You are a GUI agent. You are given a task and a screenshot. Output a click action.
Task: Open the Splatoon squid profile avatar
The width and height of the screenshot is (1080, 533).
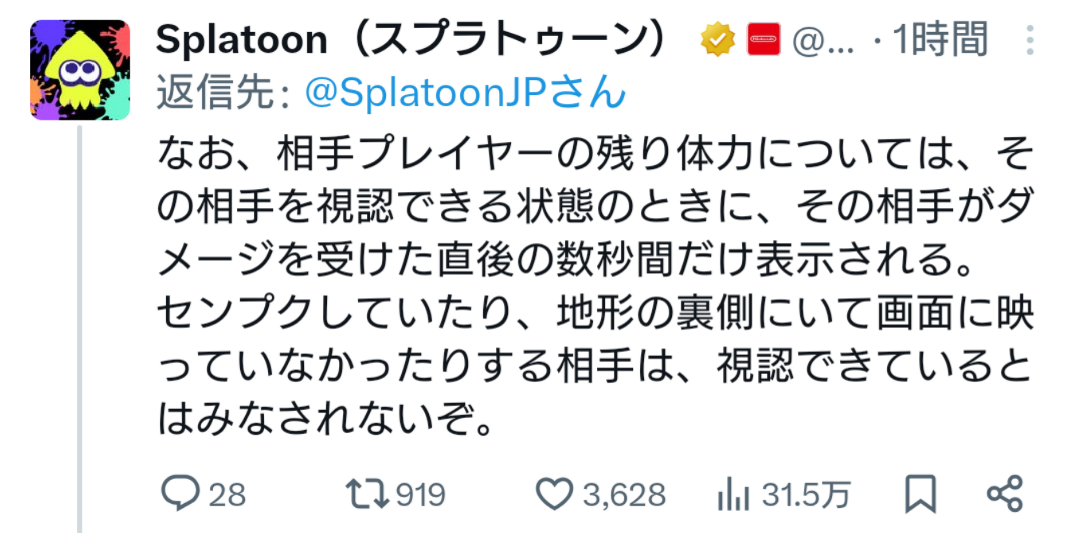[x=81, y=70]
